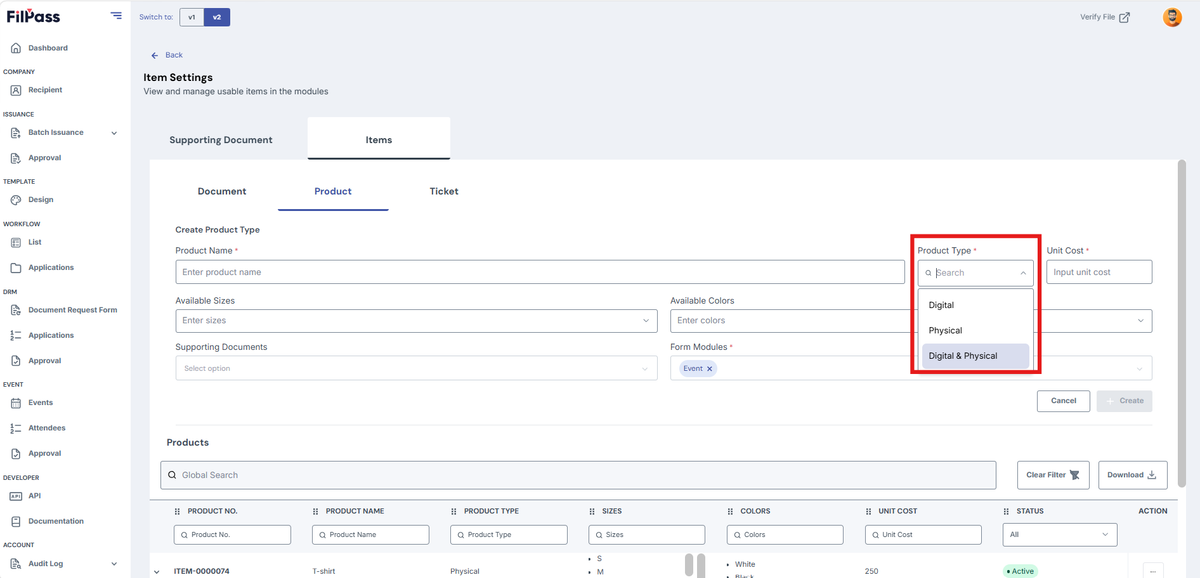Viewport: 1200px width, 578px height.
Task: Switch to Items tab
Action: (x=379, y=140)
